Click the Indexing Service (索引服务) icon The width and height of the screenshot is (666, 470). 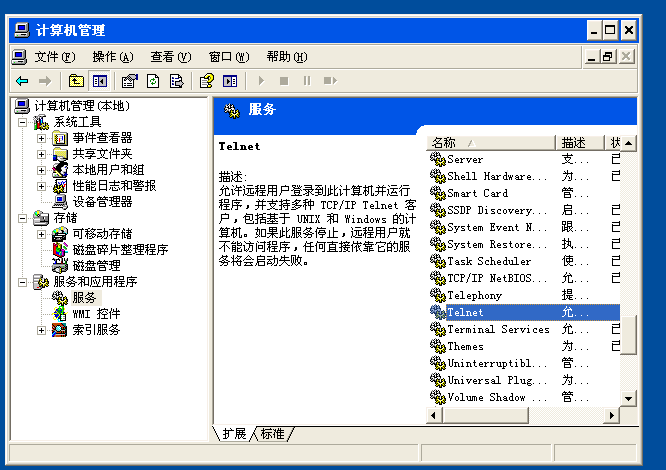pos(59,330)
